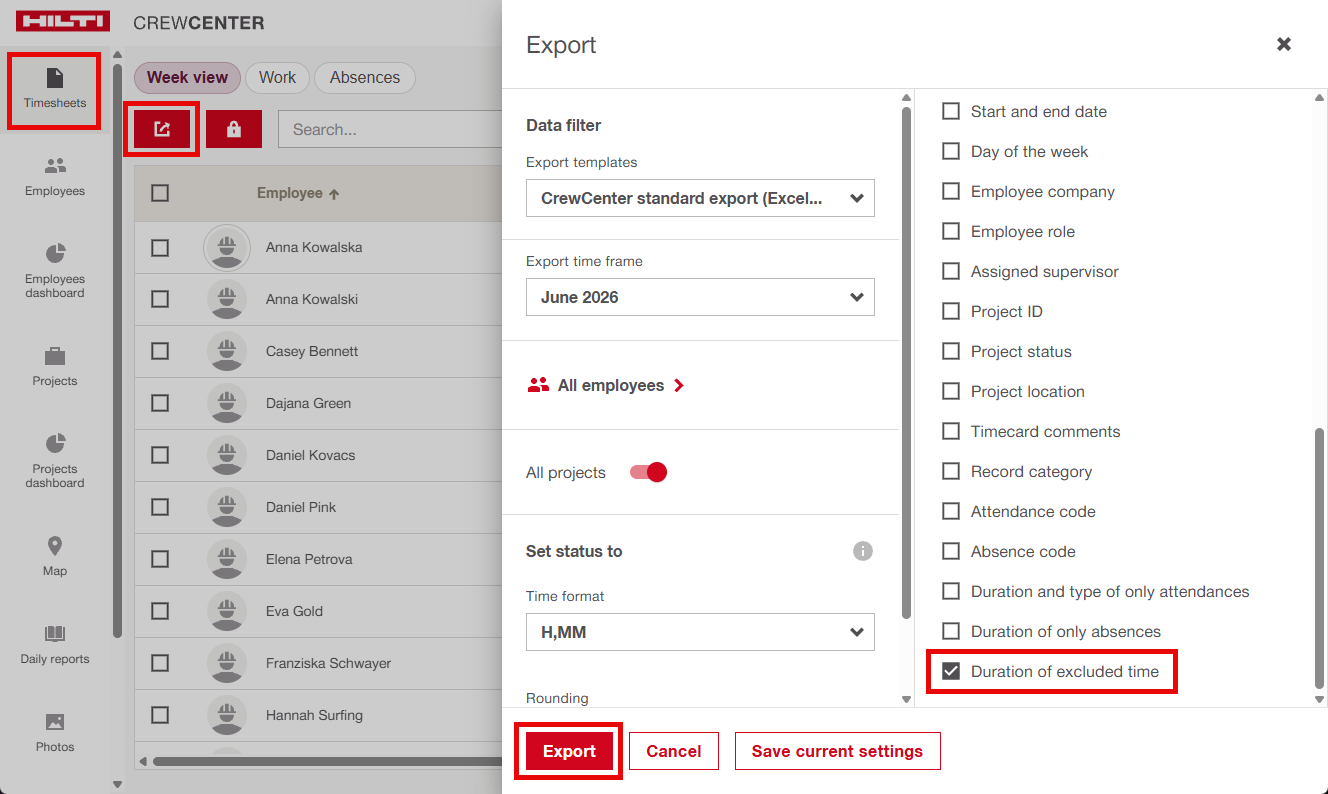Click Casey Bennett's avatar icon
Viewport: 1328px width, 794px height.
point(227,351)
